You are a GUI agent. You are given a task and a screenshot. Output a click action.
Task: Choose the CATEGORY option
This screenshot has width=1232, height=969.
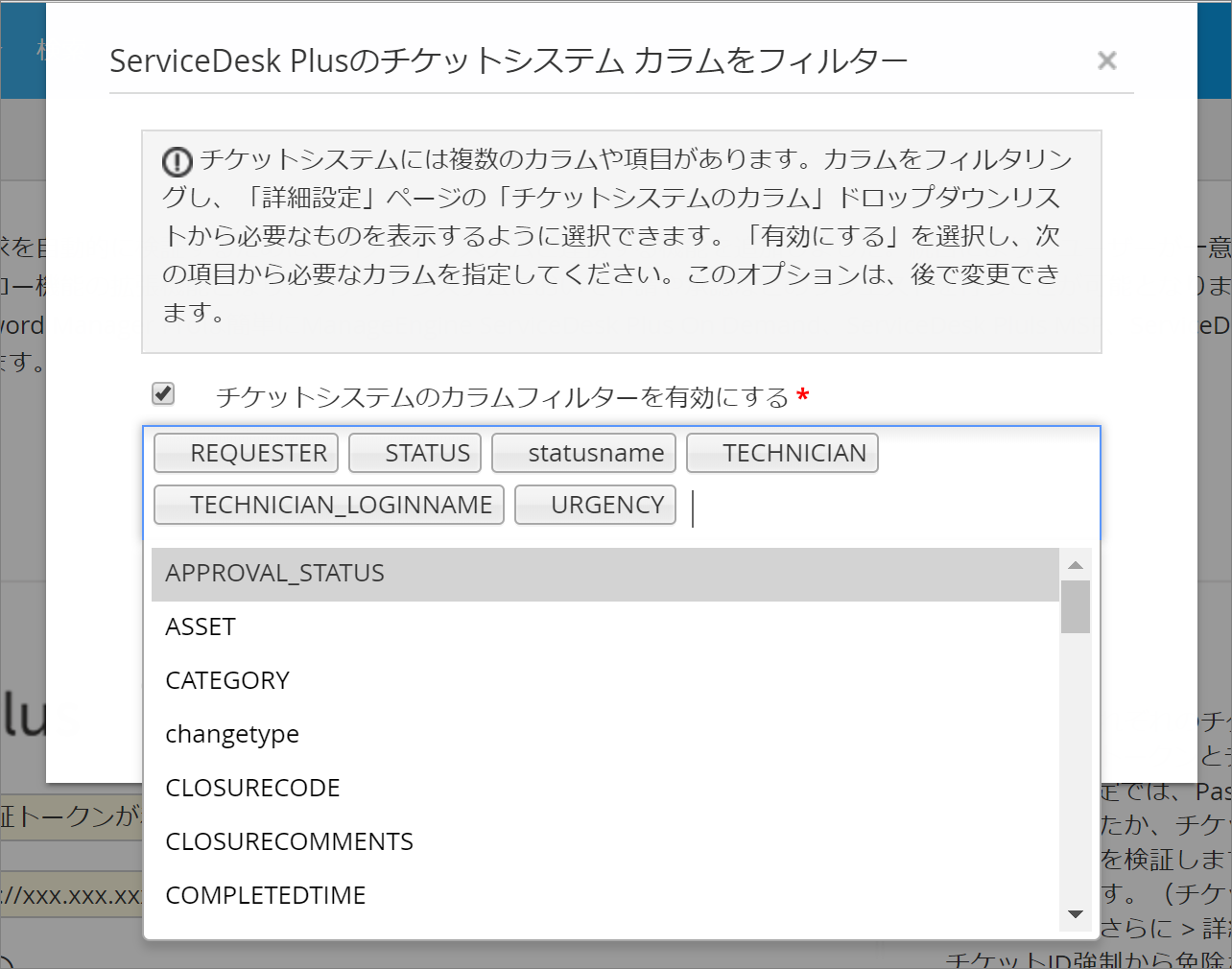coord(604,681)
